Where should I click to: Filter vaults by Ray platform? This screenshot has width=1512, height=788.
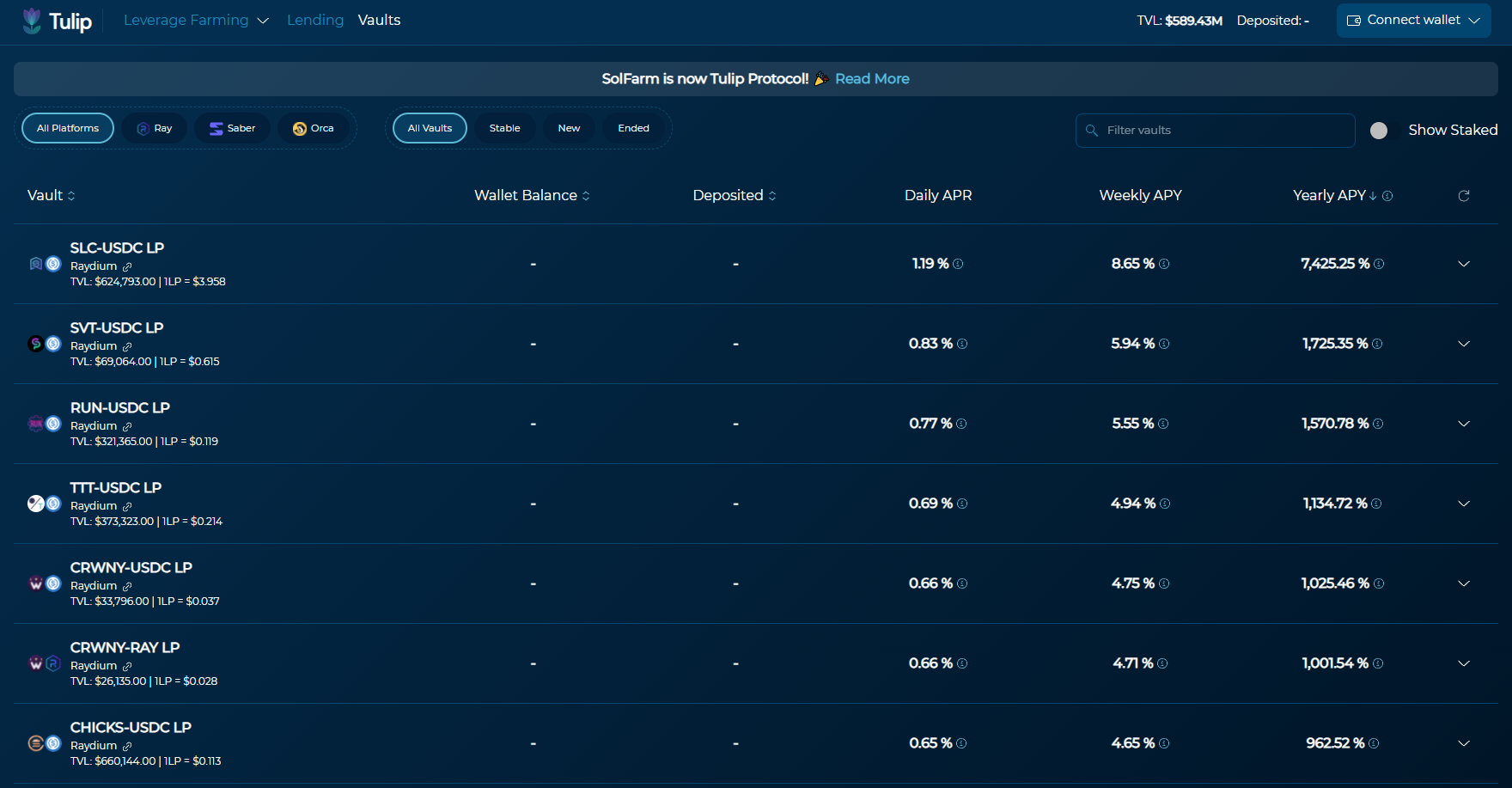(x=155, y=128)
